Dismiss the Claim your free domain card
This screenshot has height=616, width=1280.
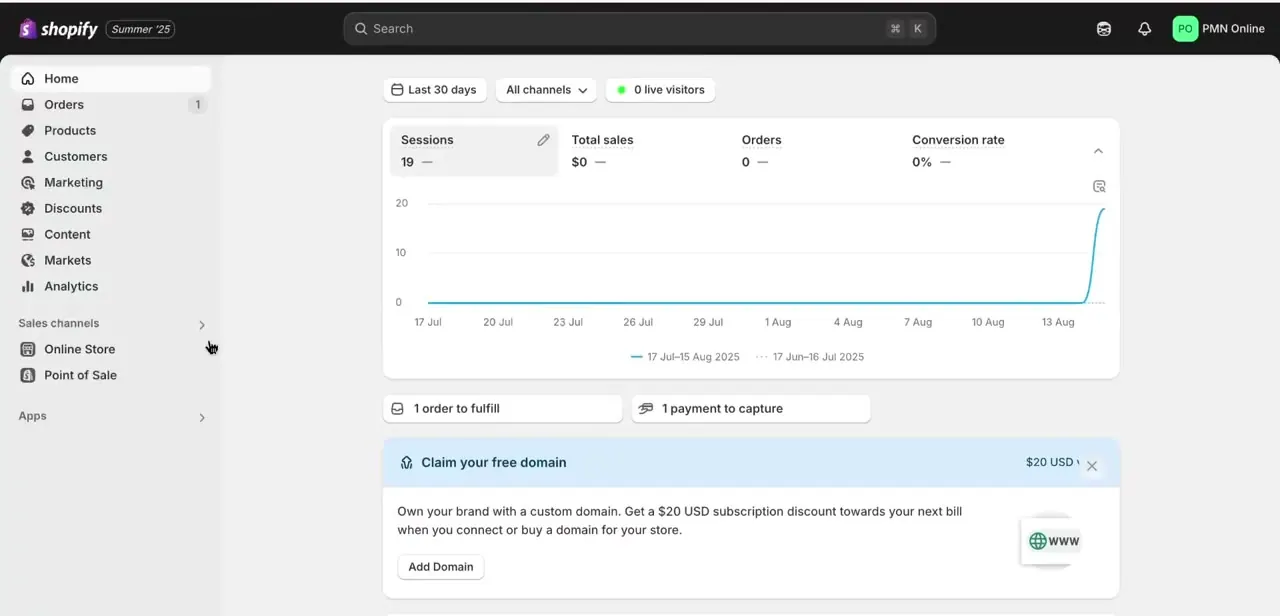coord(1092,466)
